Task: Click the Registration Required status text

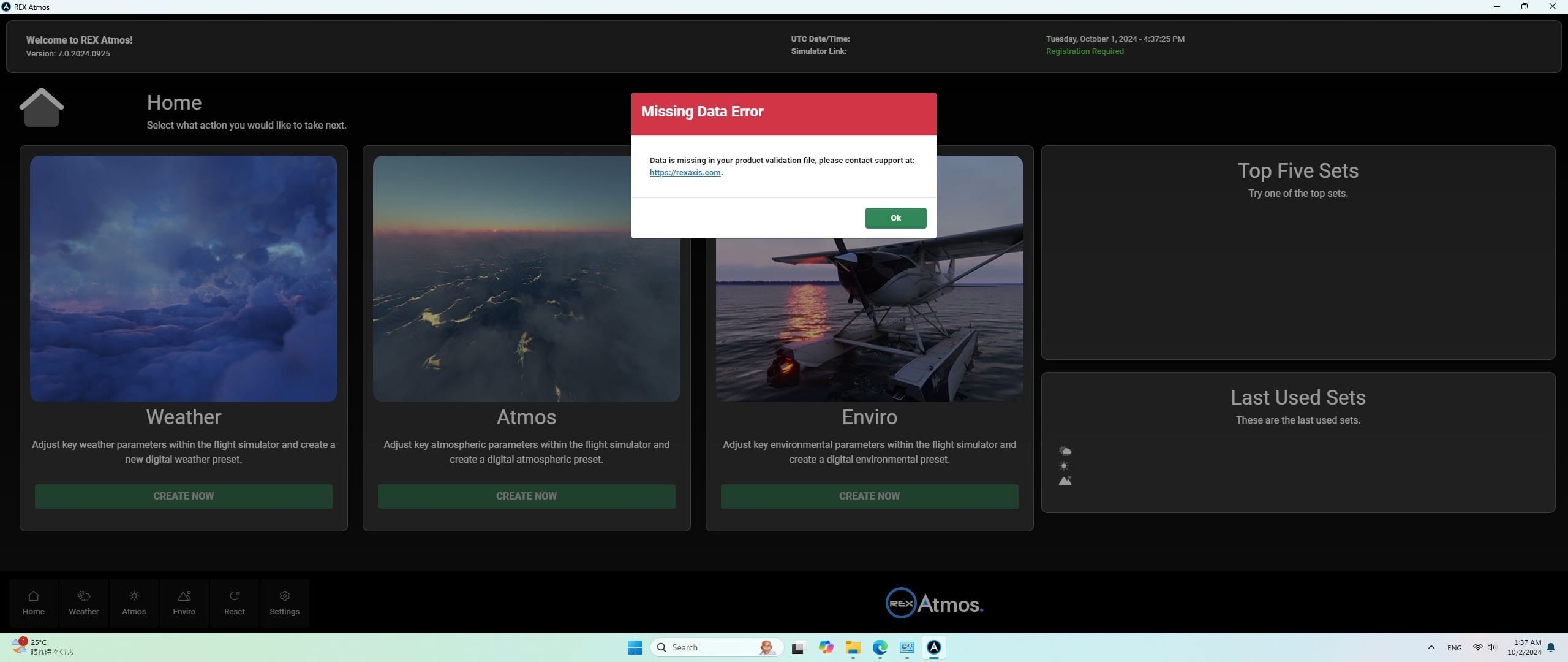Action: (1085, 51)
